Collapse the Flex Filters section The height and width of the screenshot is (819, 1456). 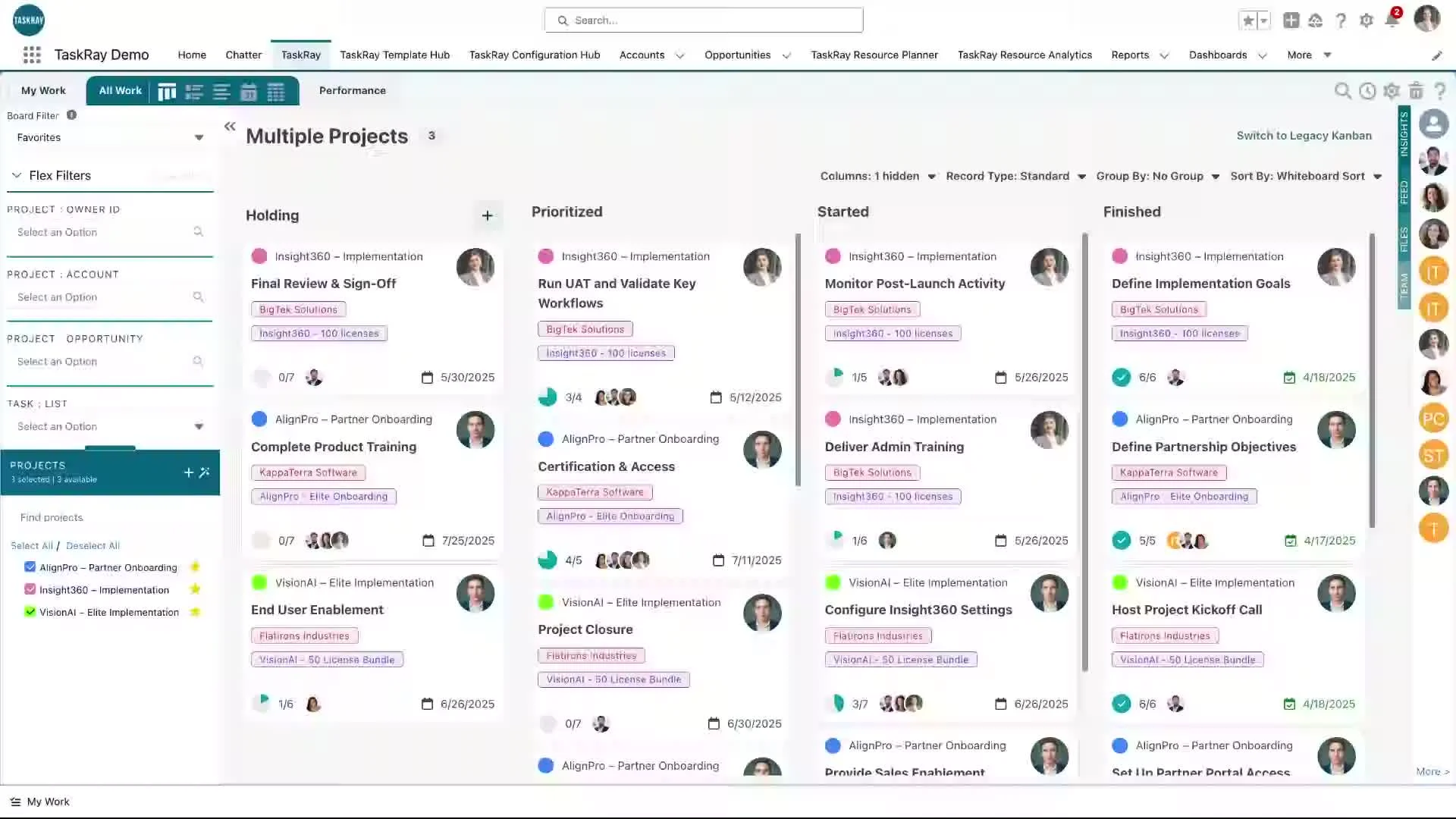click(17, 175)
